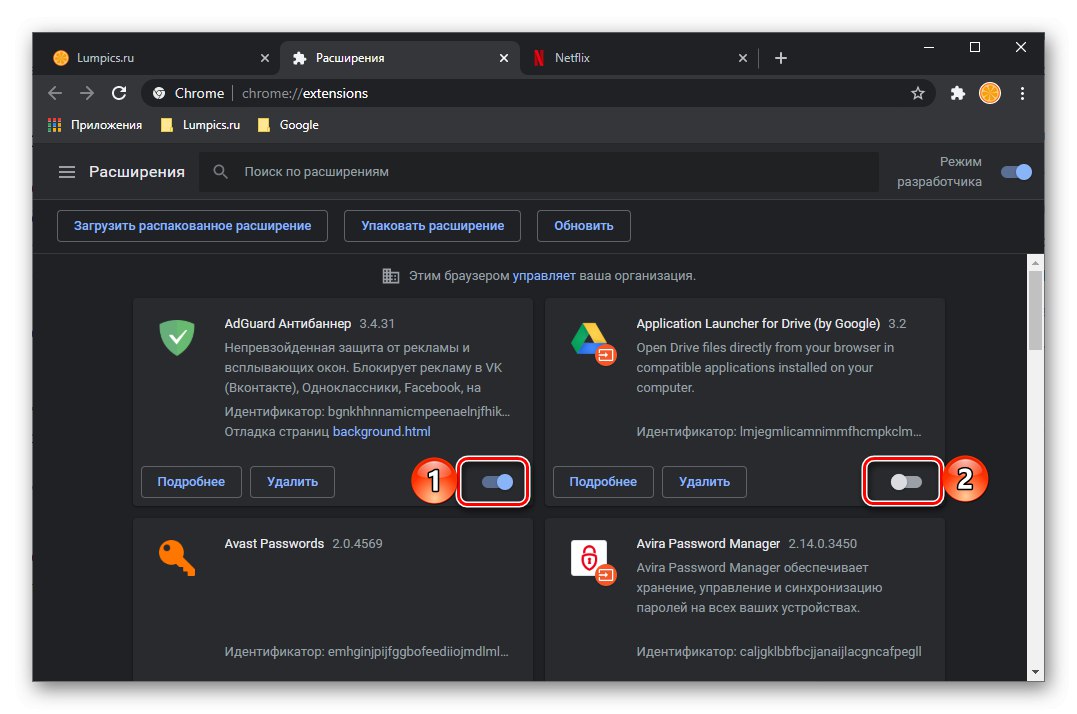Open the background.html debug link
The image size is (1077, 714).
pos(382,432)
